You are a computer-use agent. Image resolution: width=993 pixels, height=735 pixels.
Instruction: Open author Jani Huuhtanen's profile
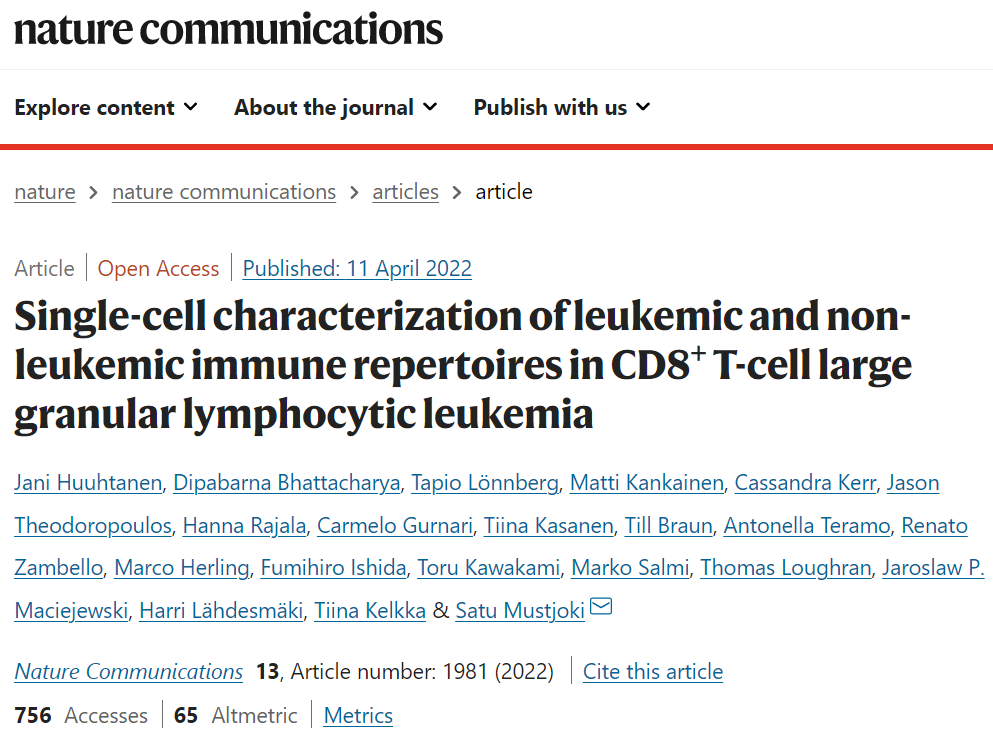pyautogui.click(x=88, y=483)
